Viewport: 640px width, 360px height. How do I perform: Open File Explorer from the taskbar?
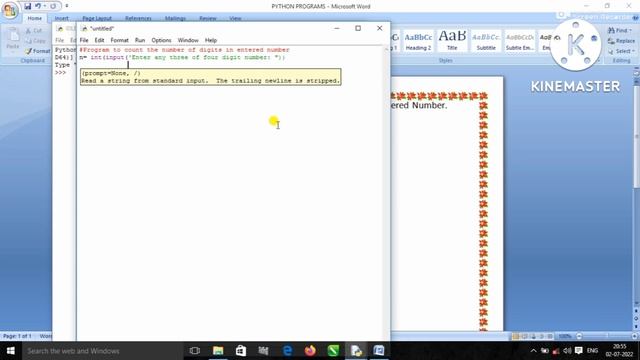(218, 351)
